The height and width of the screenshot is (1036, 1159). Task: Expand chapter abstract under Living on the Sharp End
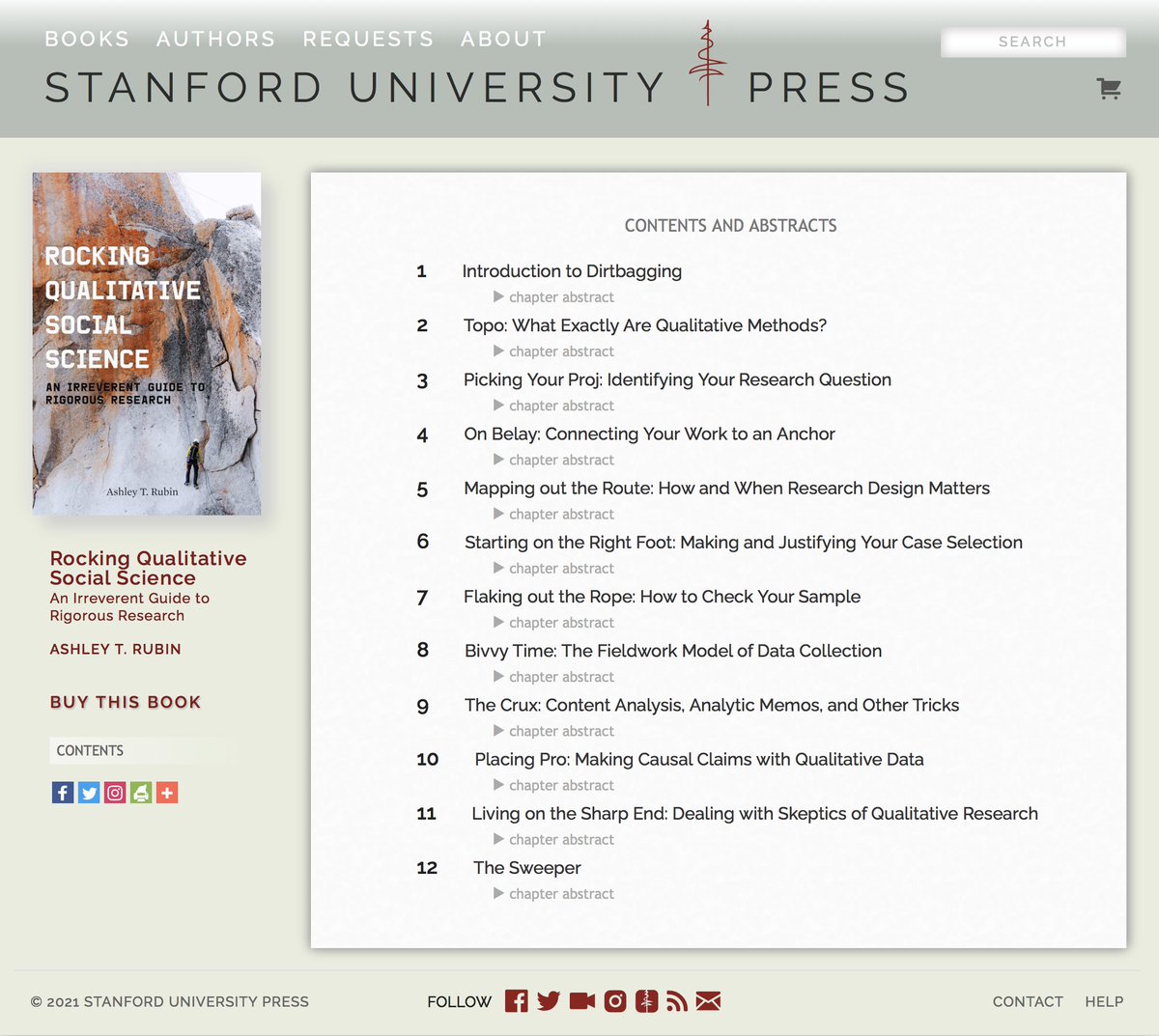(553, 839)
